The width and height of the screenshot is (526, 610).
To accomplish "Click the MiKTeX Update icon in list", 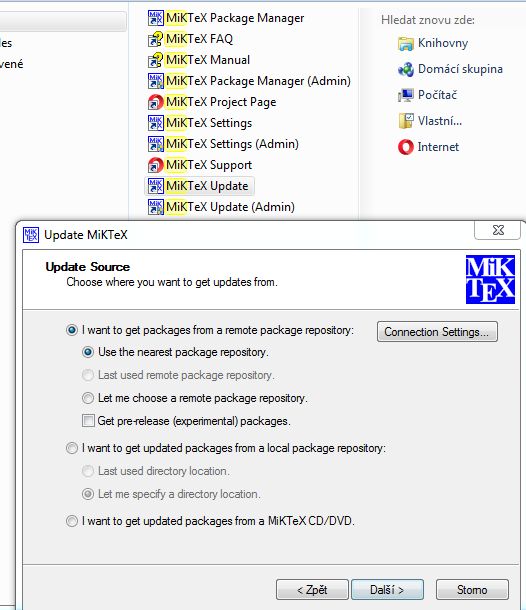I will (156, 186).
